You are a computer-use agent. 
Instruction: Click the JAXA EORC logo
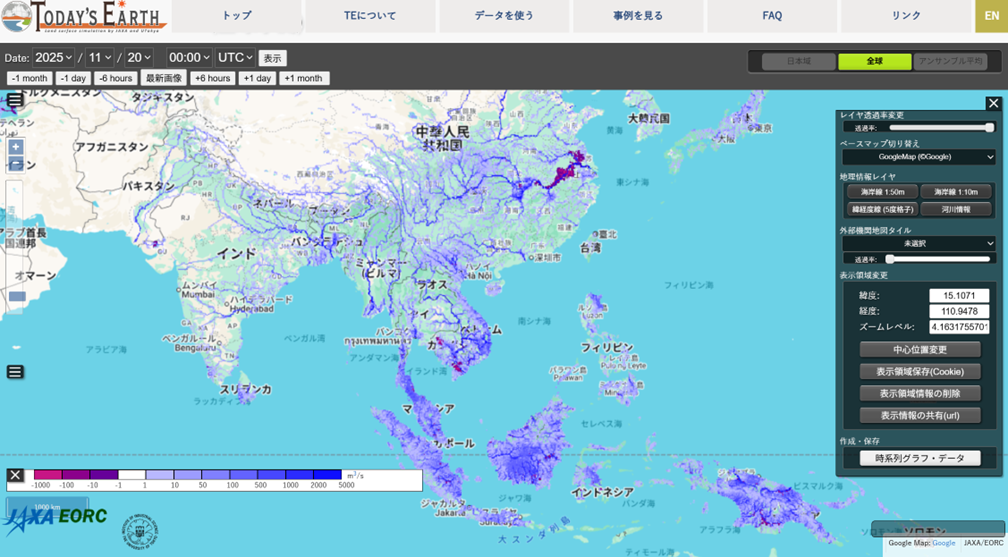click(x=55, y=519)
